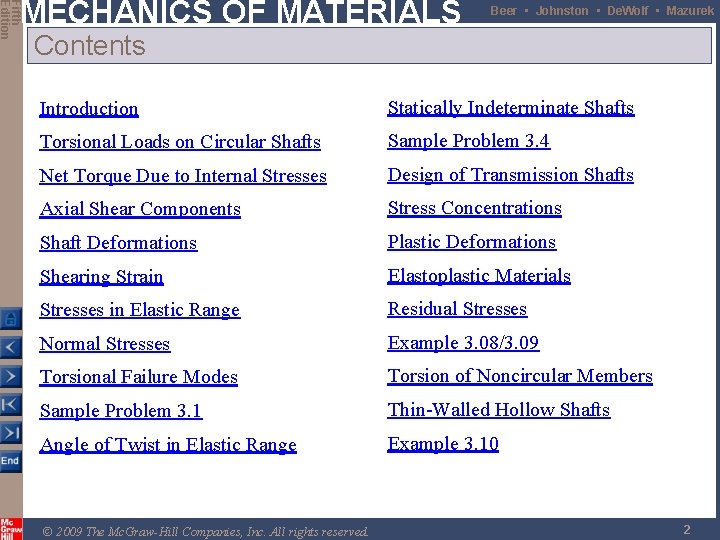The width and height of the screenshot is (720, 540).
Task: Go to Plastic Deformations
Action: 472,242
